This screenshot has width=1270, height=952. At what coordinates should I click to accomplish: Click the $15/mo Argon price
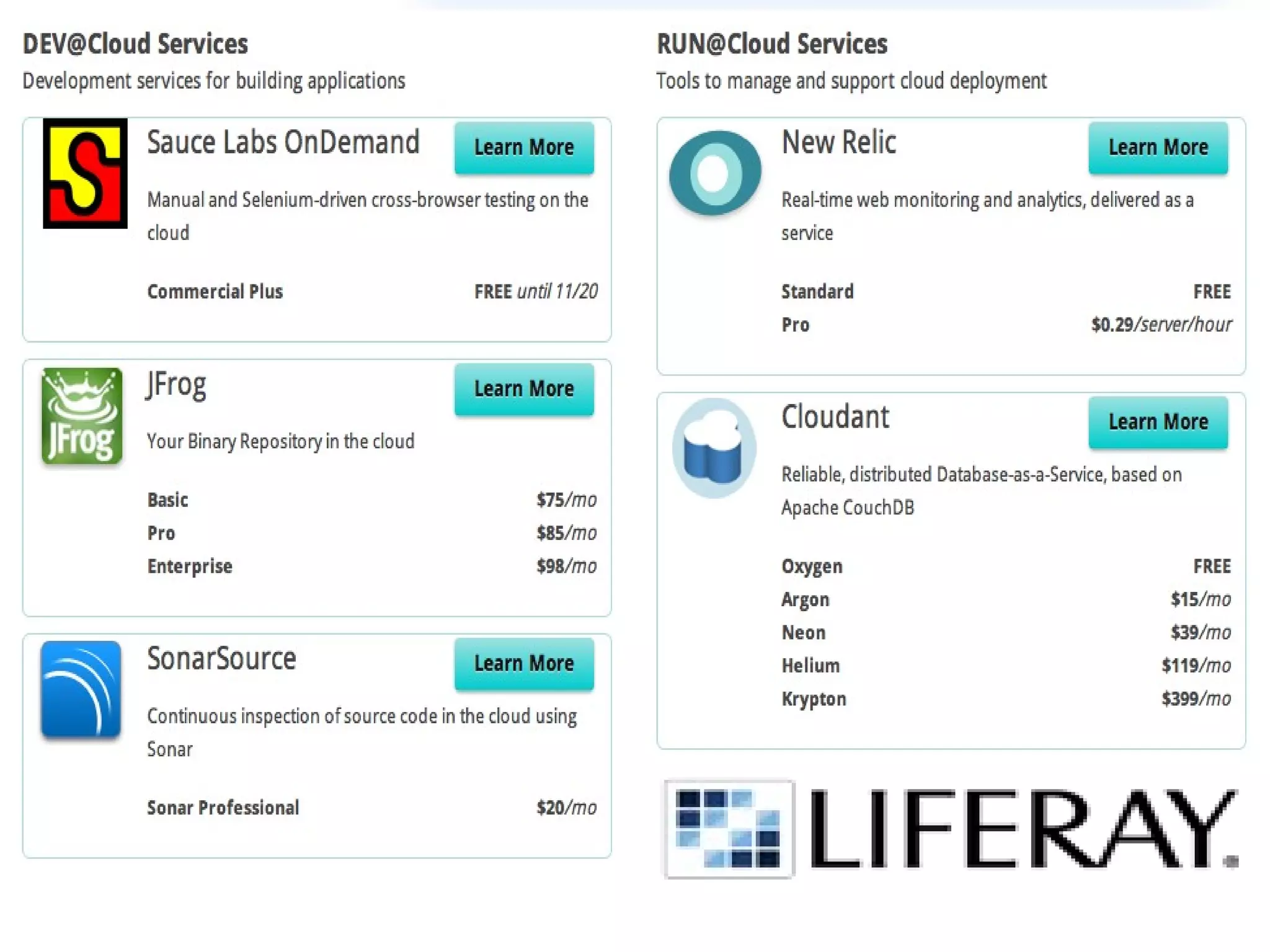coord(1201,599)
